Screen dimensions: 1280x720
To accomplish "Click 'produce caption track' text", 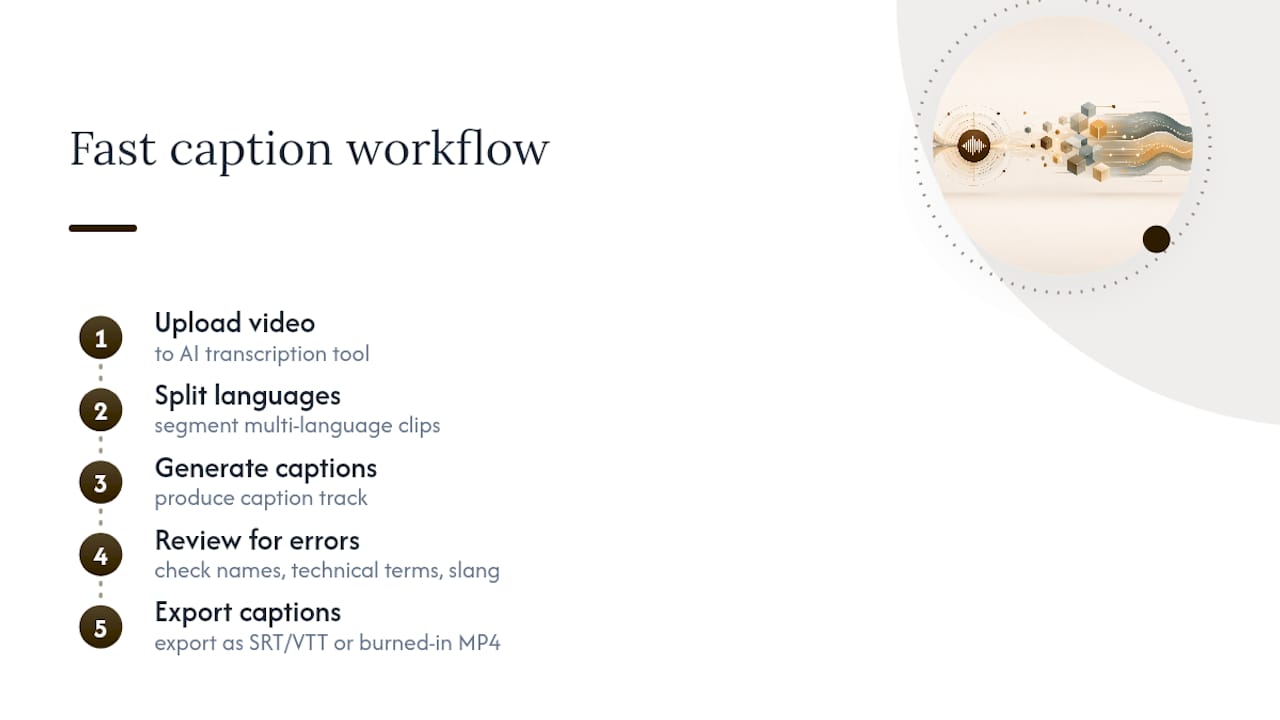I will click(261, 498).
